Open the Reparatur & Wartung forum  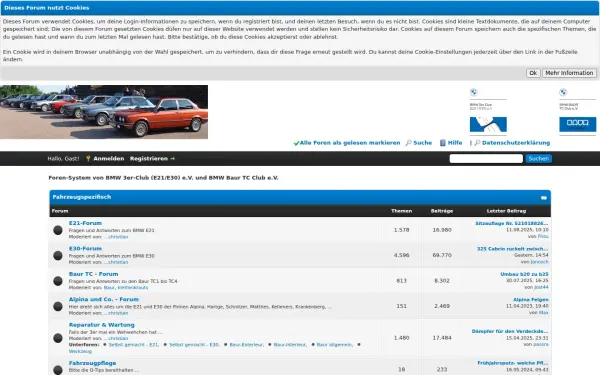(101, 325)
